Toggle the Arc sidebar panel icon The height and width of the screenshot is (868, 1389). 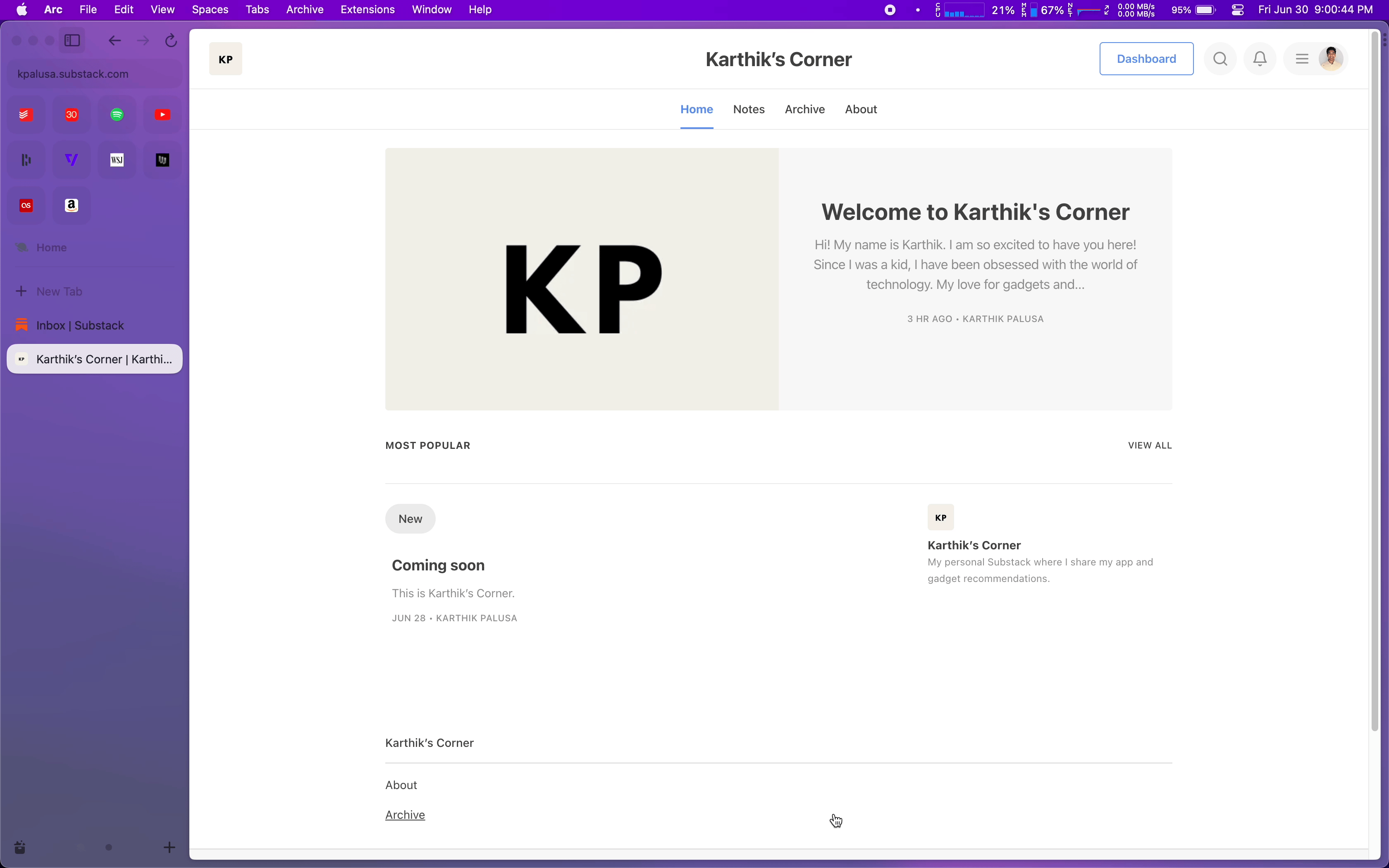click(x=72, y=41)
